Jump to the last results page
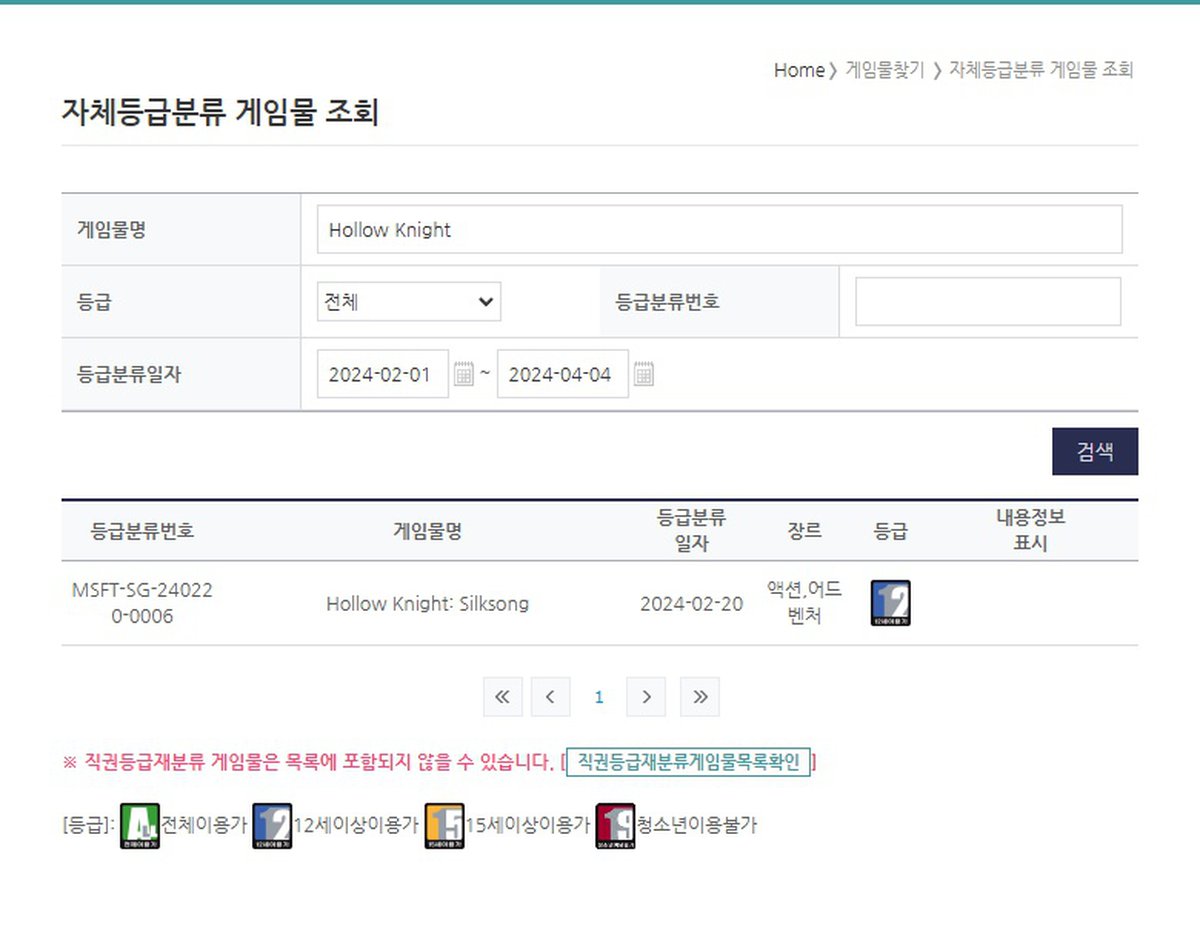 coord(699,697)
